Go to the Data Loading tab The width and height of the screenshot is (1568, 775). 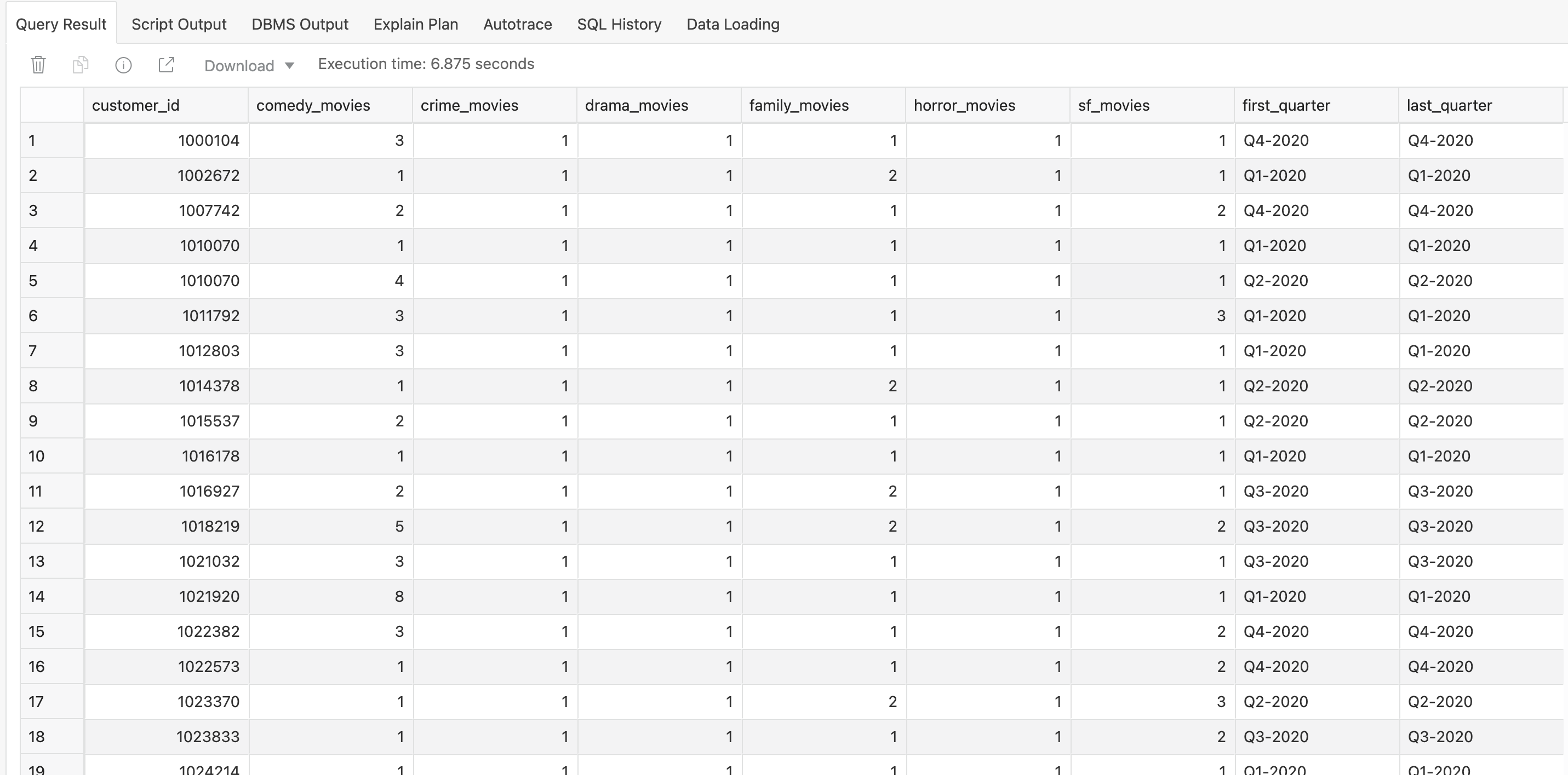pos(733,24)
